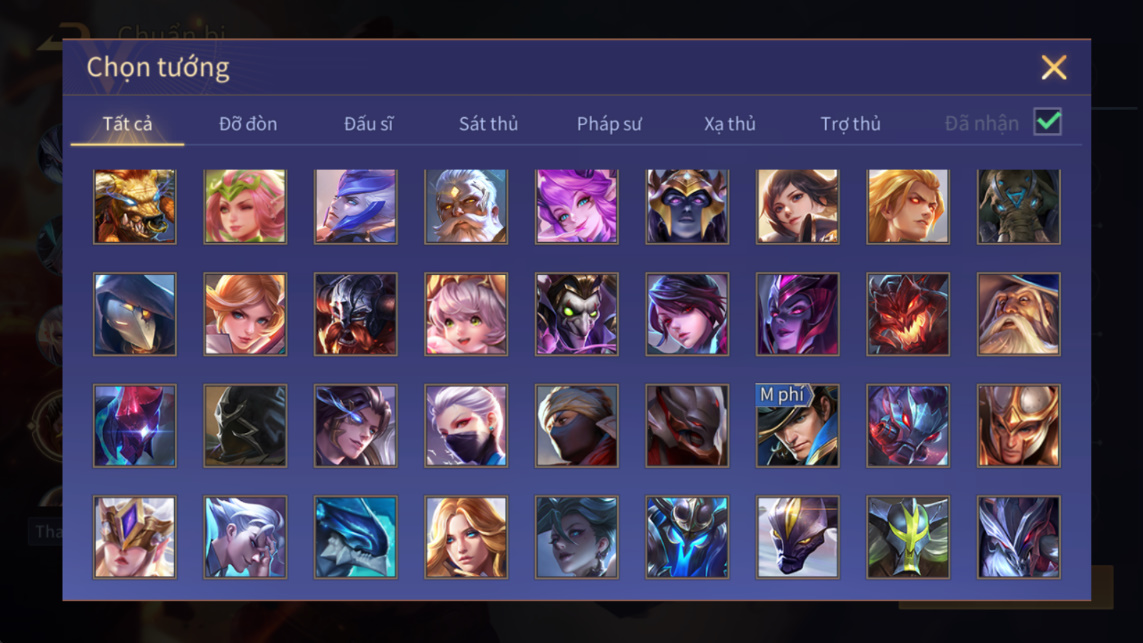Pick the pink-haired girl with green crown

pyautogui.click(x=245, y=206)
